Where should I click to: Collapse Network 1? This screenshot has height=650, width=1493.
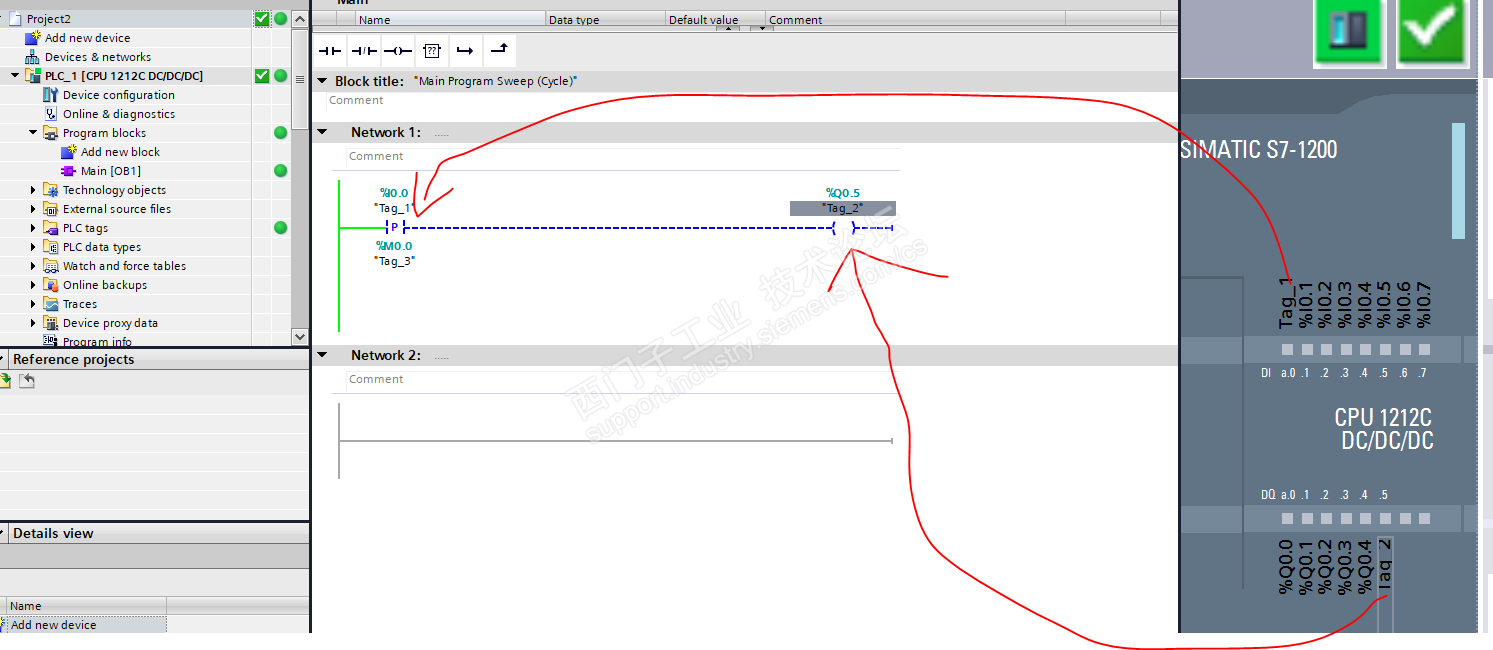pyautogui.click(x=322, y=132)
